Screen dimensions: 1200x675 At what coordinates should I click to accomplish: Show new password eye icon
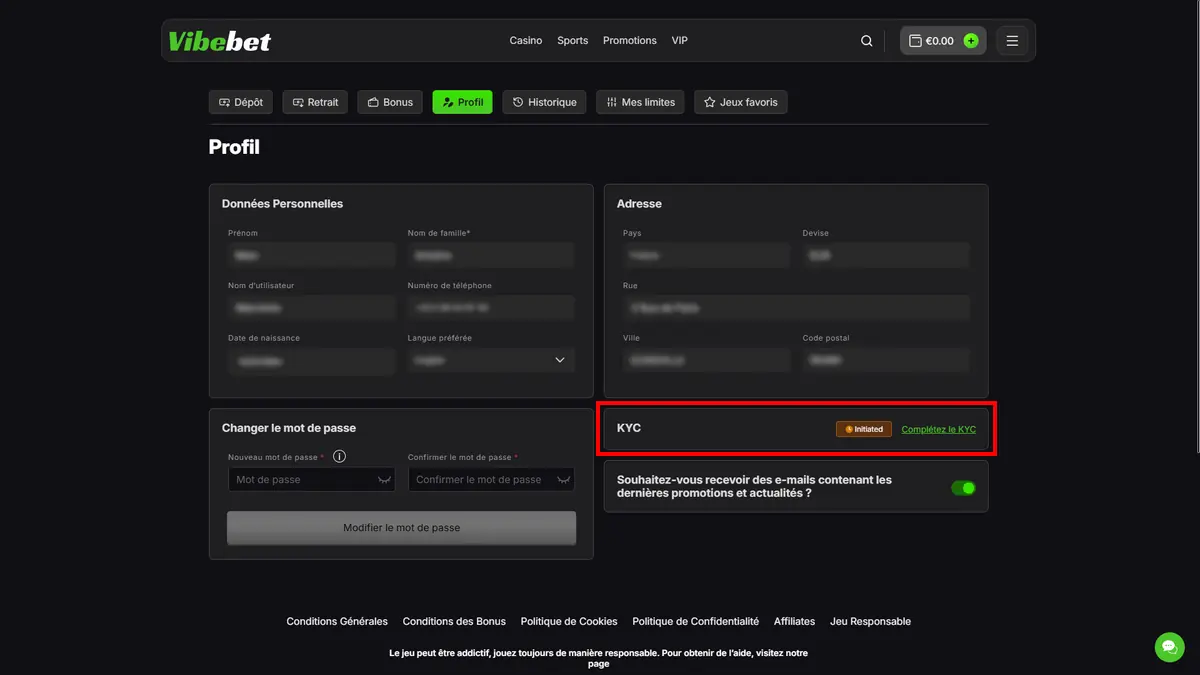[x=384, y=480]
